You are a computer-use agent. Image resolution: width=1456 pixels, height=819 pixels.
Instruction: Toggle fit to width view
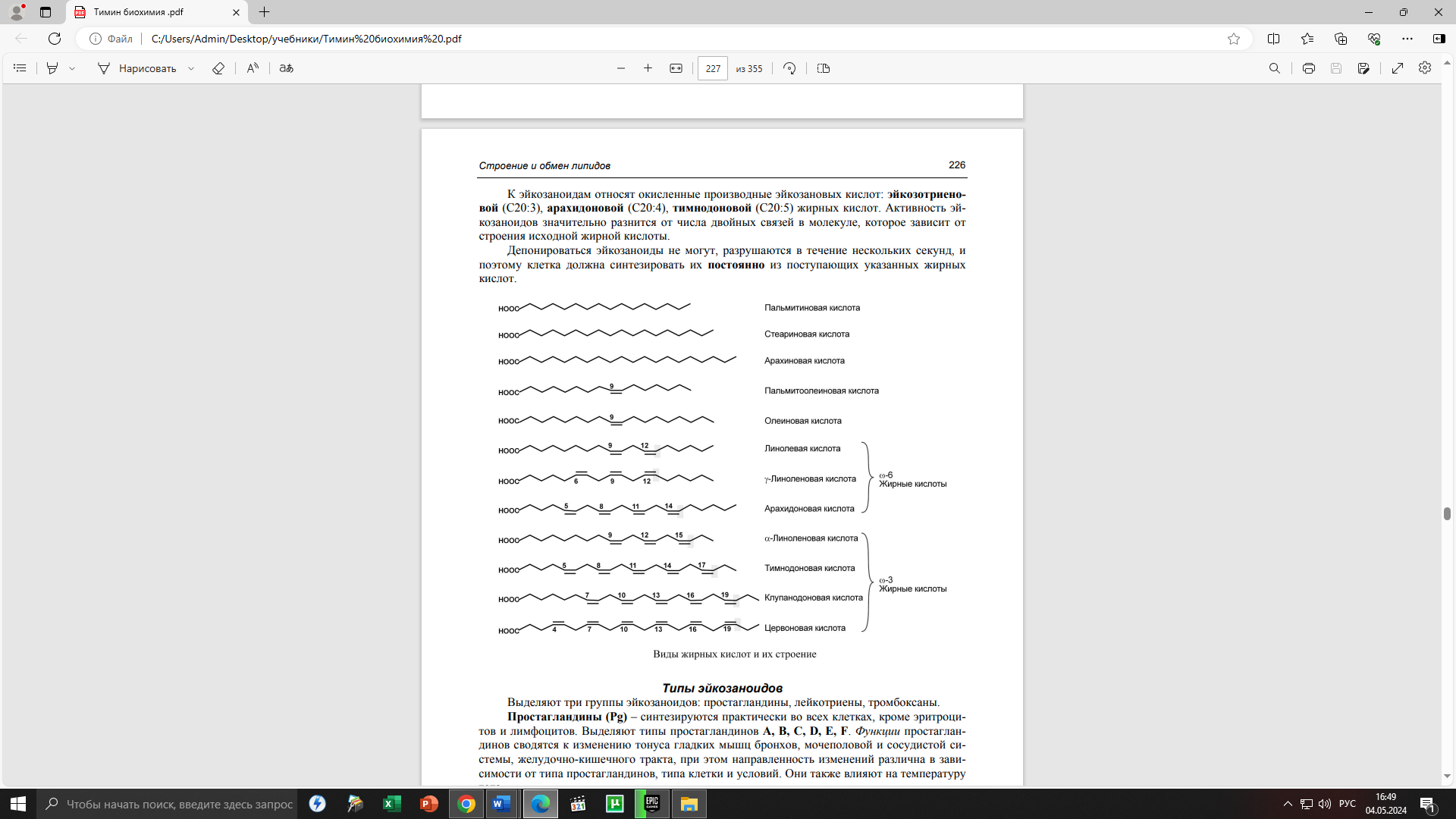[676, 68]
